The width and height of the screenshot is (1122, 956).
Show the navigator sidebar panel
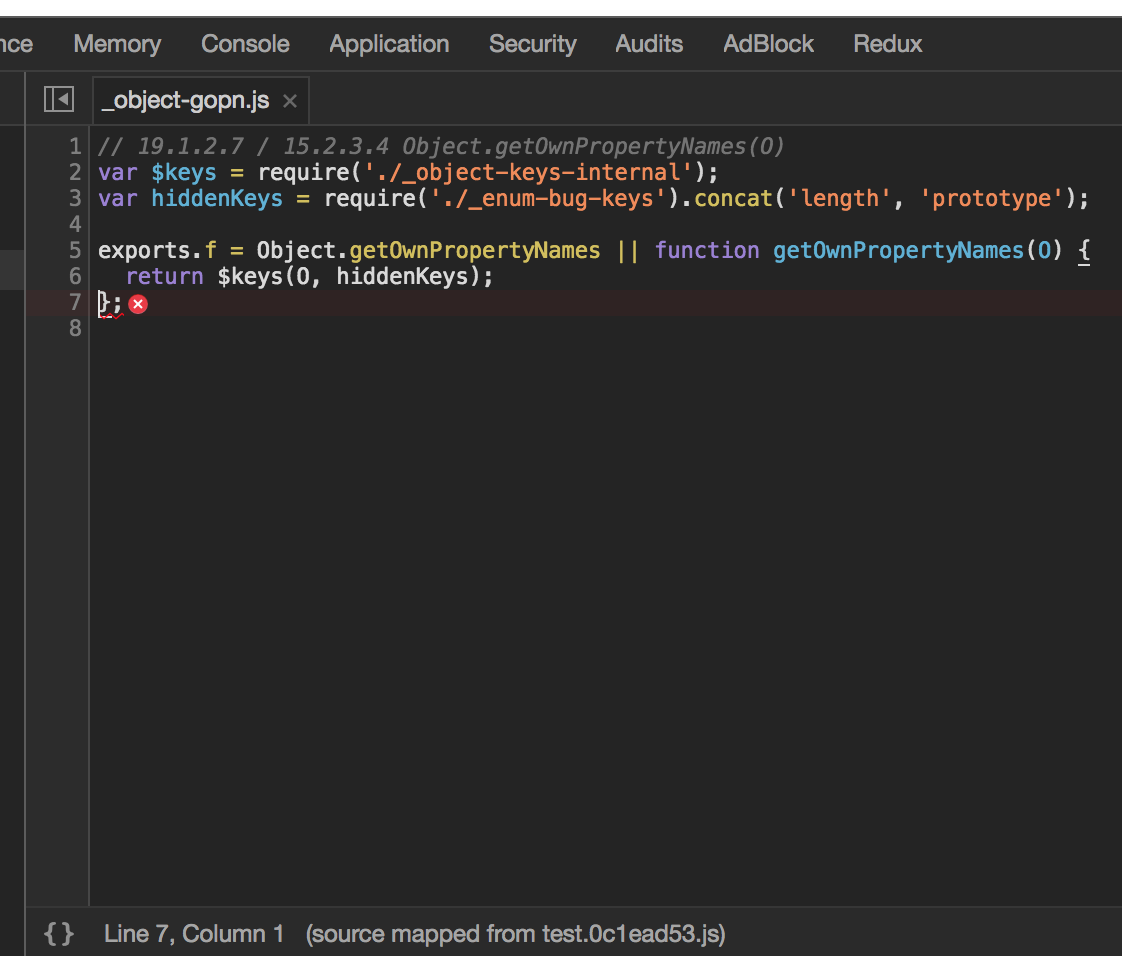coord(58,98)
